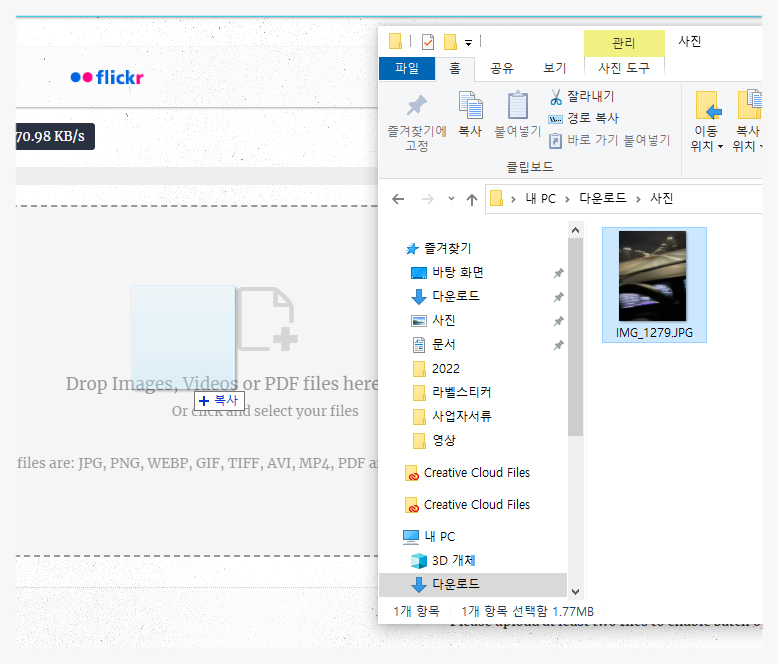Viewport: 778px width, 664px height.
Task: Select the 바탕 화면 (Desktop) folder
Action: 458,273
